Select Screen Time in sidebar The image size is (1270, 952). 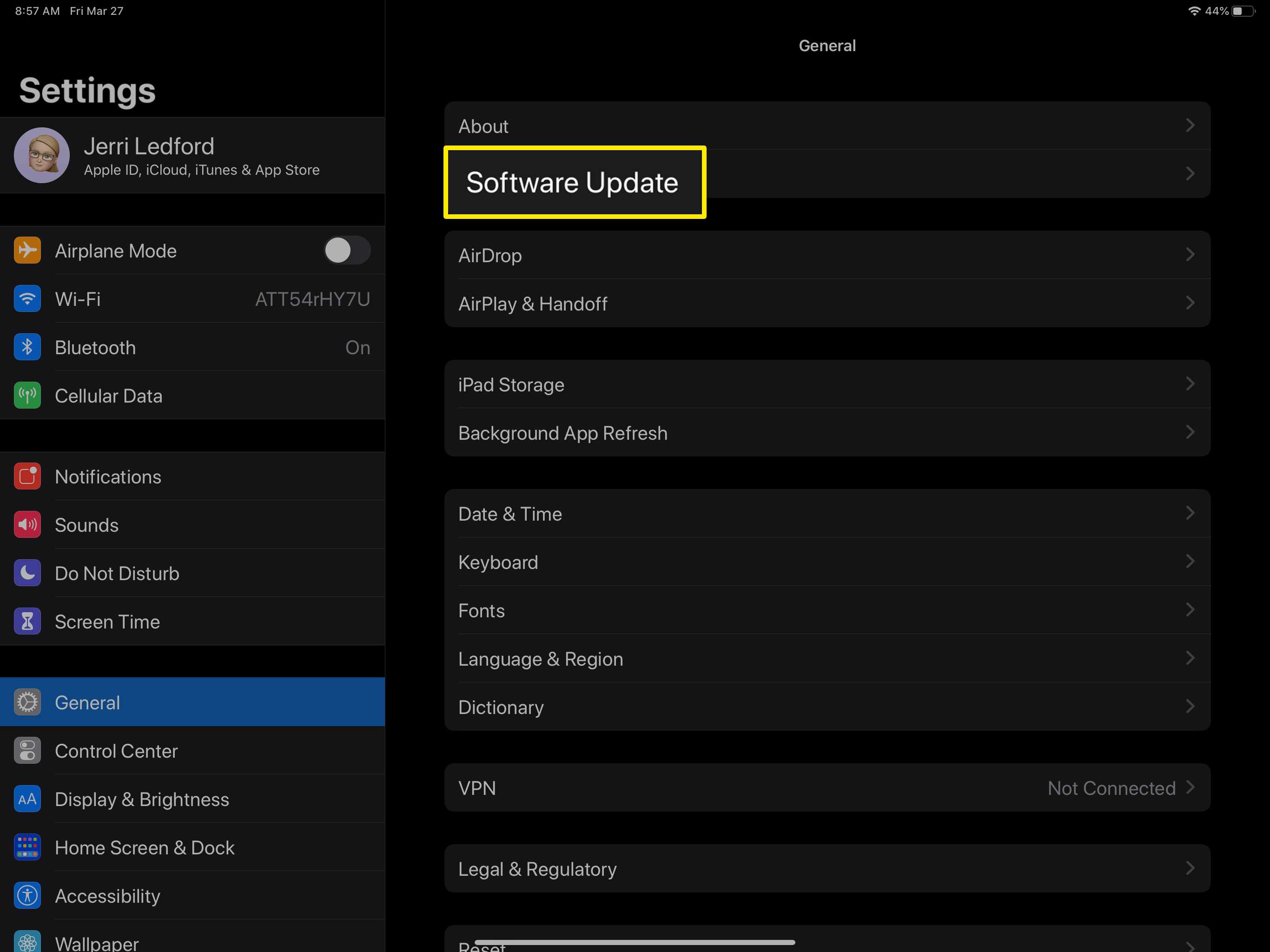(x=192, y=621)
